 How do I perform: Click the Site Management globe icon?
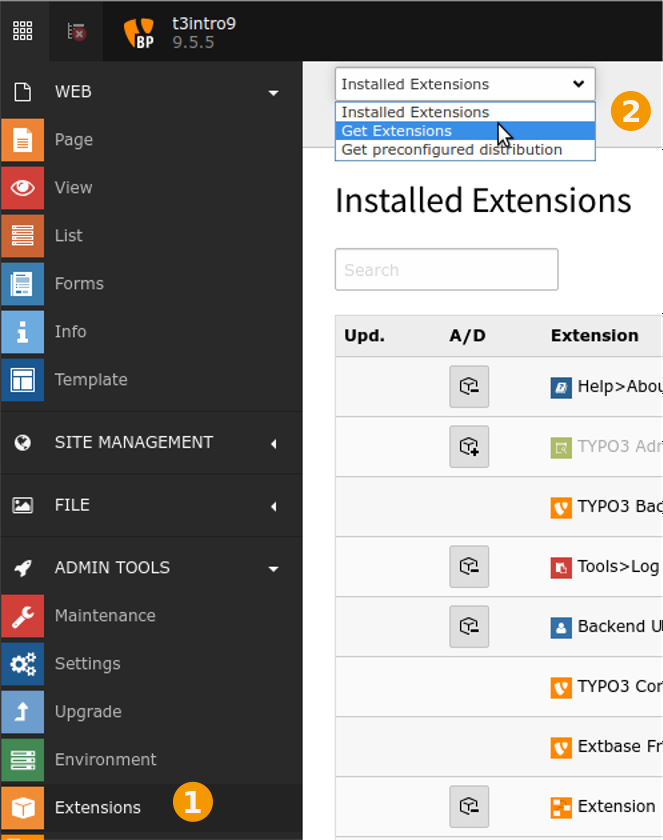coord(22,442)
